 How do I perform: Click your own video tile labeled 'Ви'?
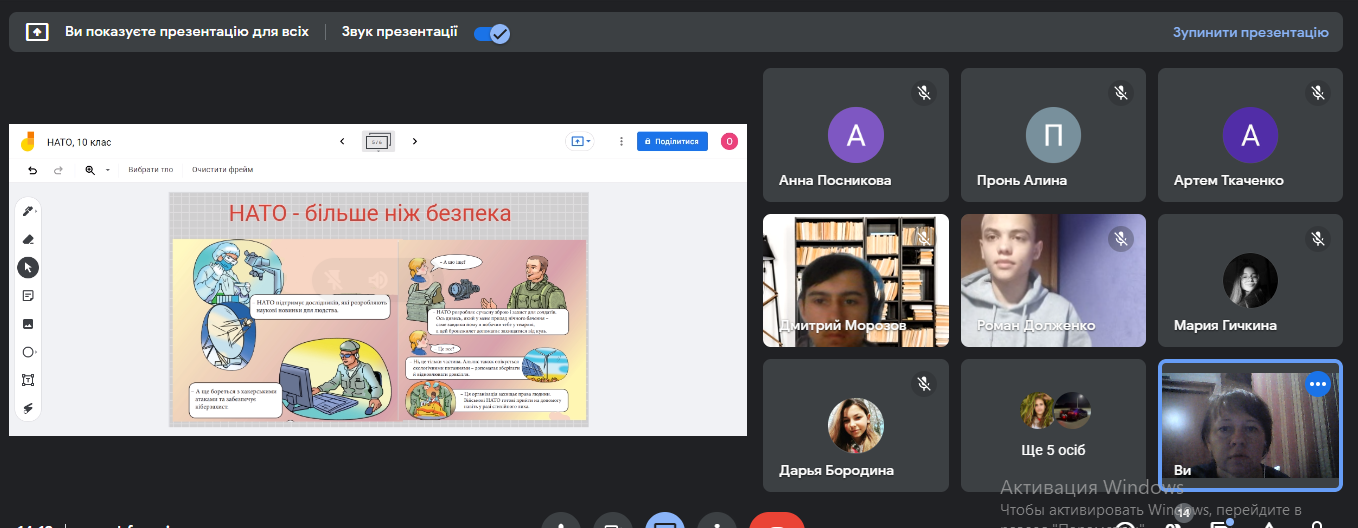[x=1250, y=426]
